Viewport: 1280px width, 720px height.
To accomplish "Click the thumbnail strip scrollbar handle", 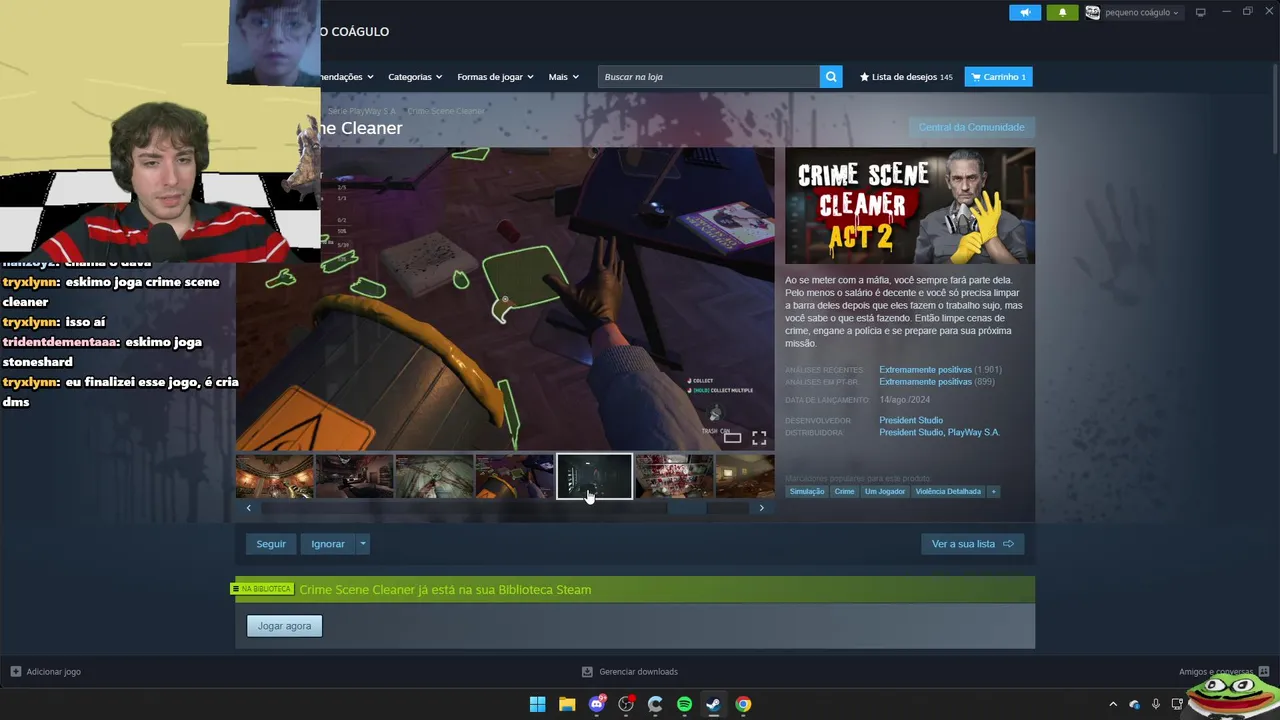I will 686,508.
